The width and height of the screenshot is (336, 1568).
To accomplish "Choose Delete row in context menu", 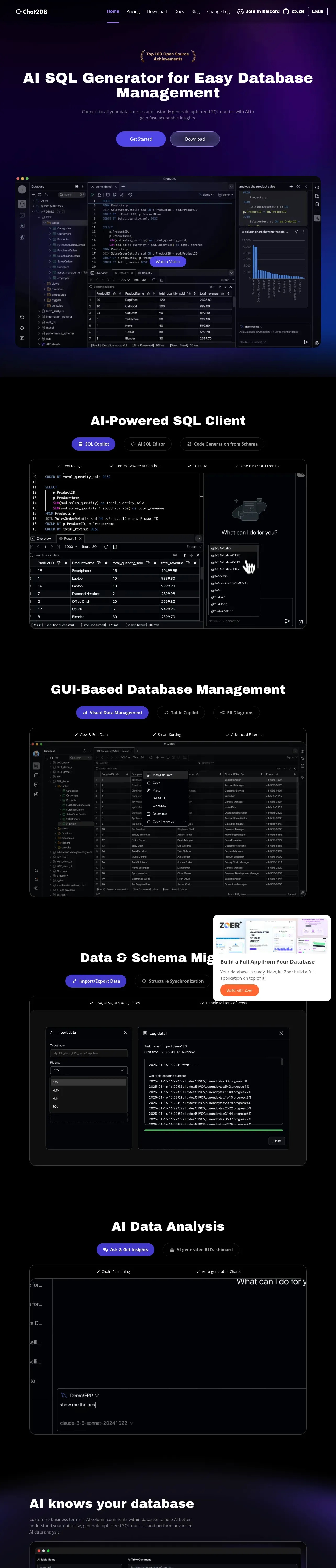I will click(x=166, y=814).
